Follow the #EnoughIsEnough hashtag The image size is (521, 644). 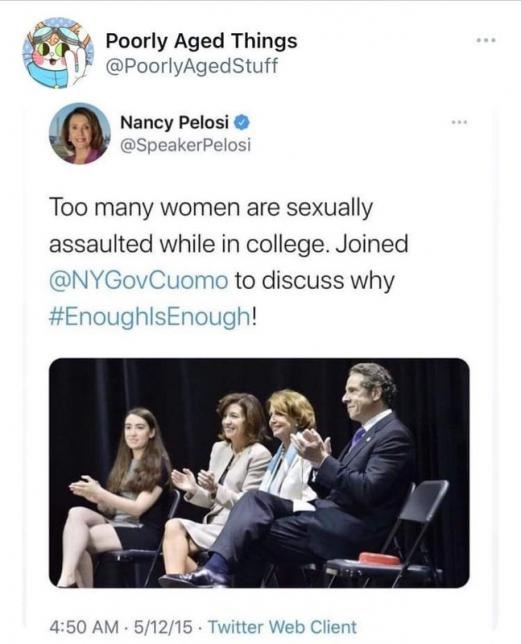(x=149, y=317)
